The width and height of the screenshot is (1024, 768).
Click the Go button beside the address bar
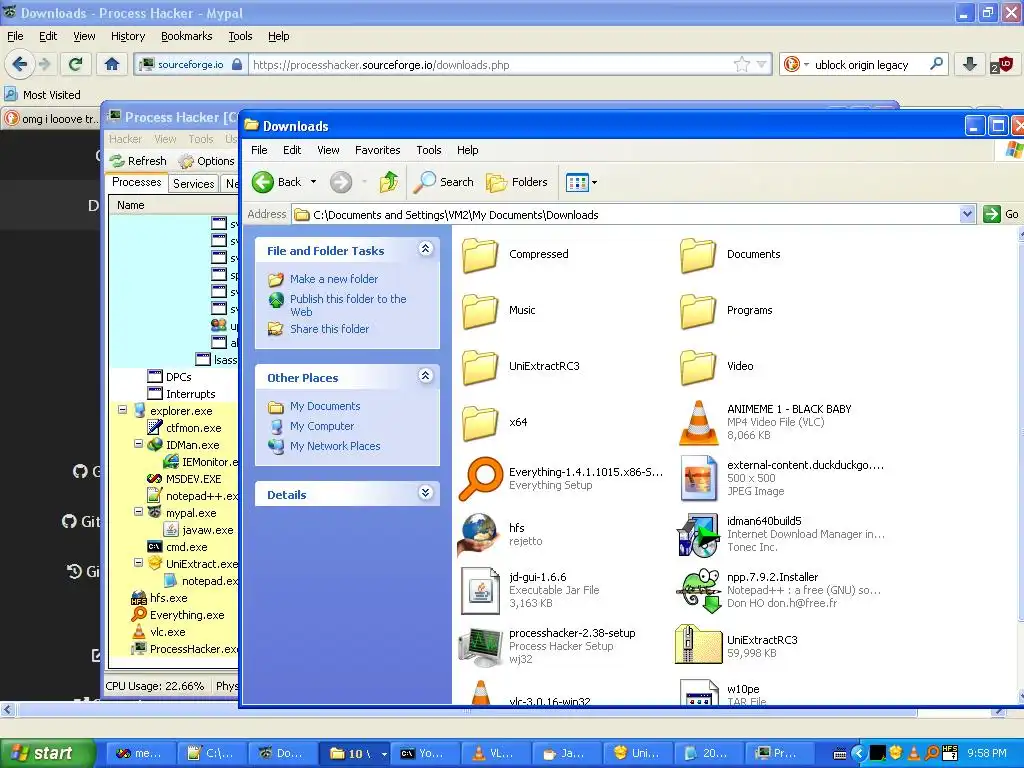(1001, 214)
